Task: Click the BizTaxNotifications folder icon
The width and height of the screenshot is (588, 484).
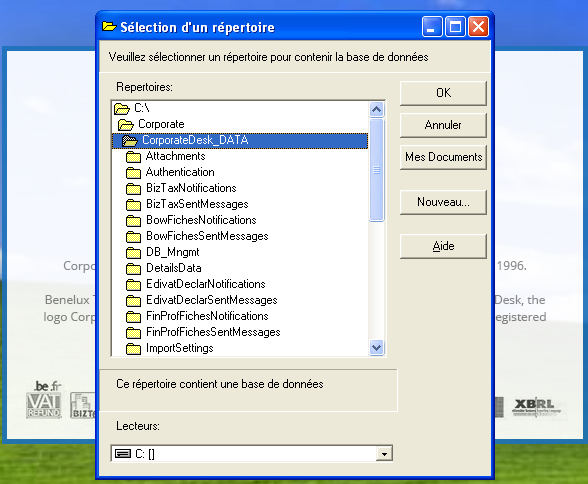Action: 134,189
